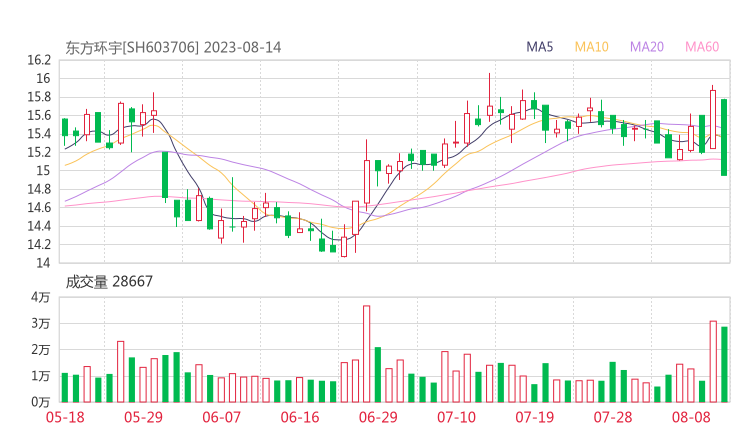Click the 成交量 28667 volume label
The height and width of the screenshot is (440, 740).
click(x=109, y=282)
